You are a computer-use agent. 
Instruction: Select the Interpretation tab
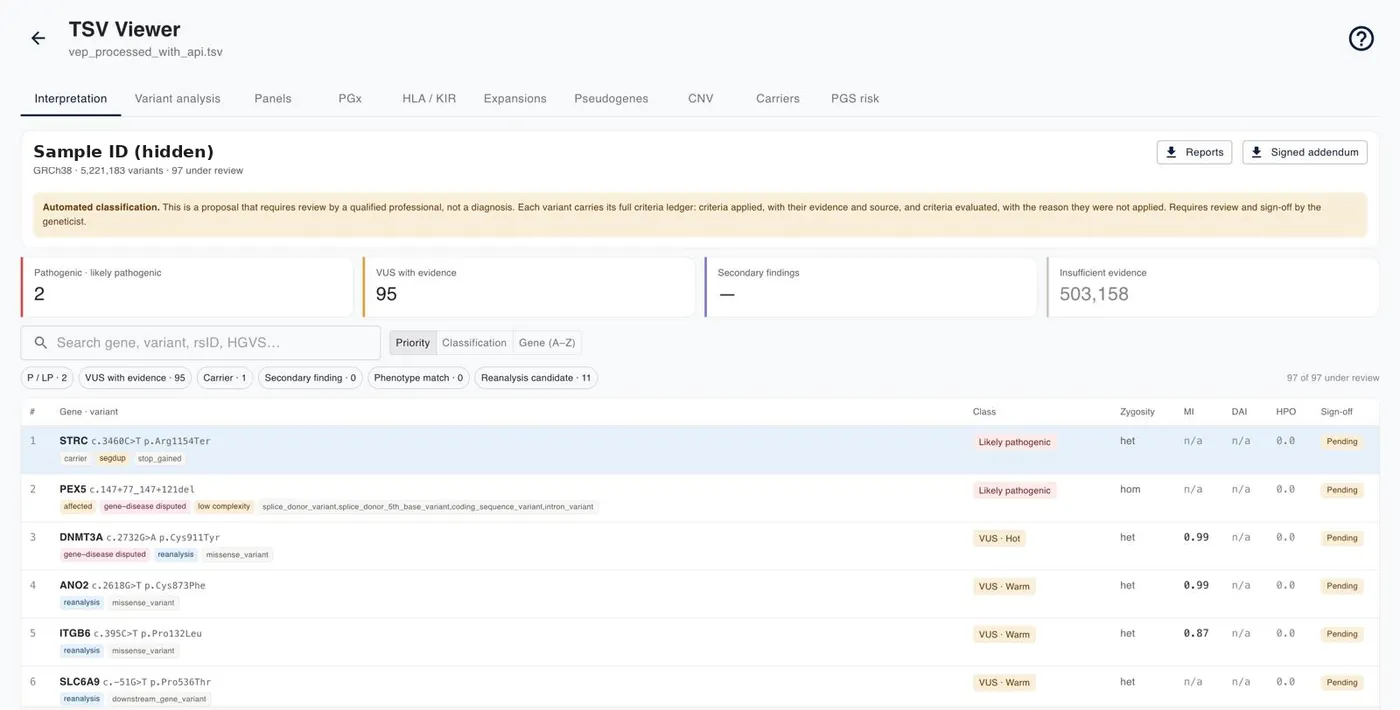pyautogui.click(x=71, y=98)
